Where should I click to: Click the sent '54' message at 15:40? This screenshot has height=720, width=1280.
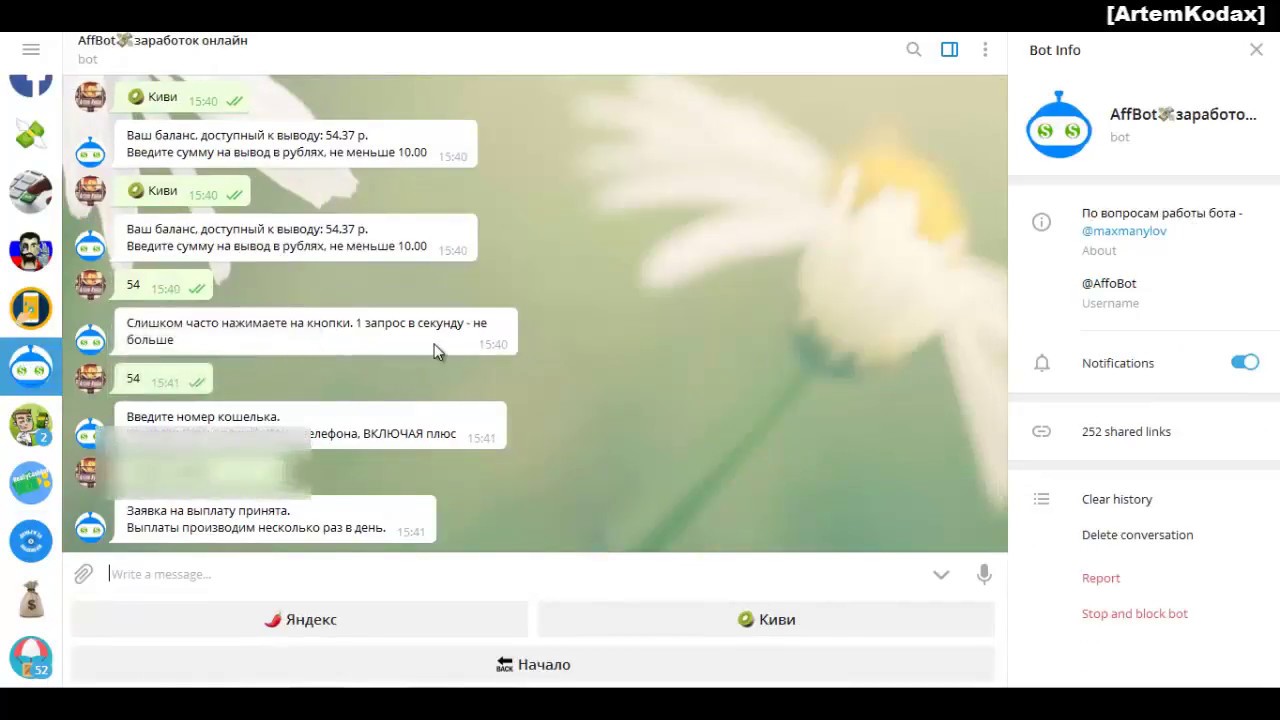click(x=163, y=285)
